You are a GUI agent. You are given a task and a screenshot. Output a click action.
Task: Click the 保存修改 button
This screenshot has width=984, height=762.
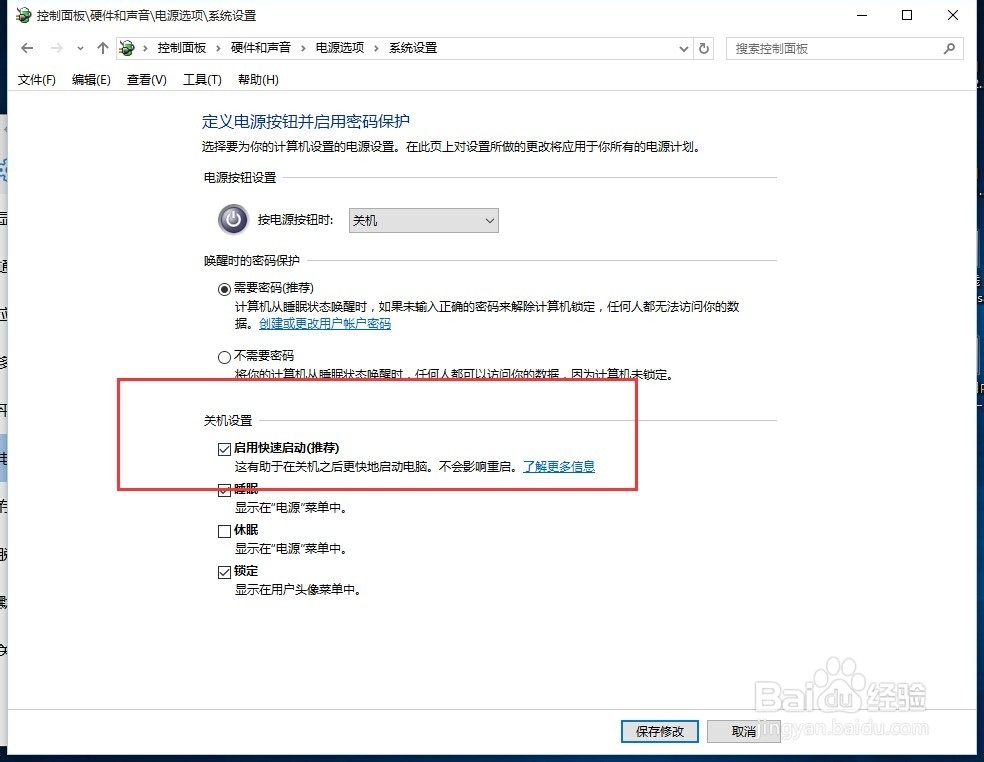pos(659,732)
